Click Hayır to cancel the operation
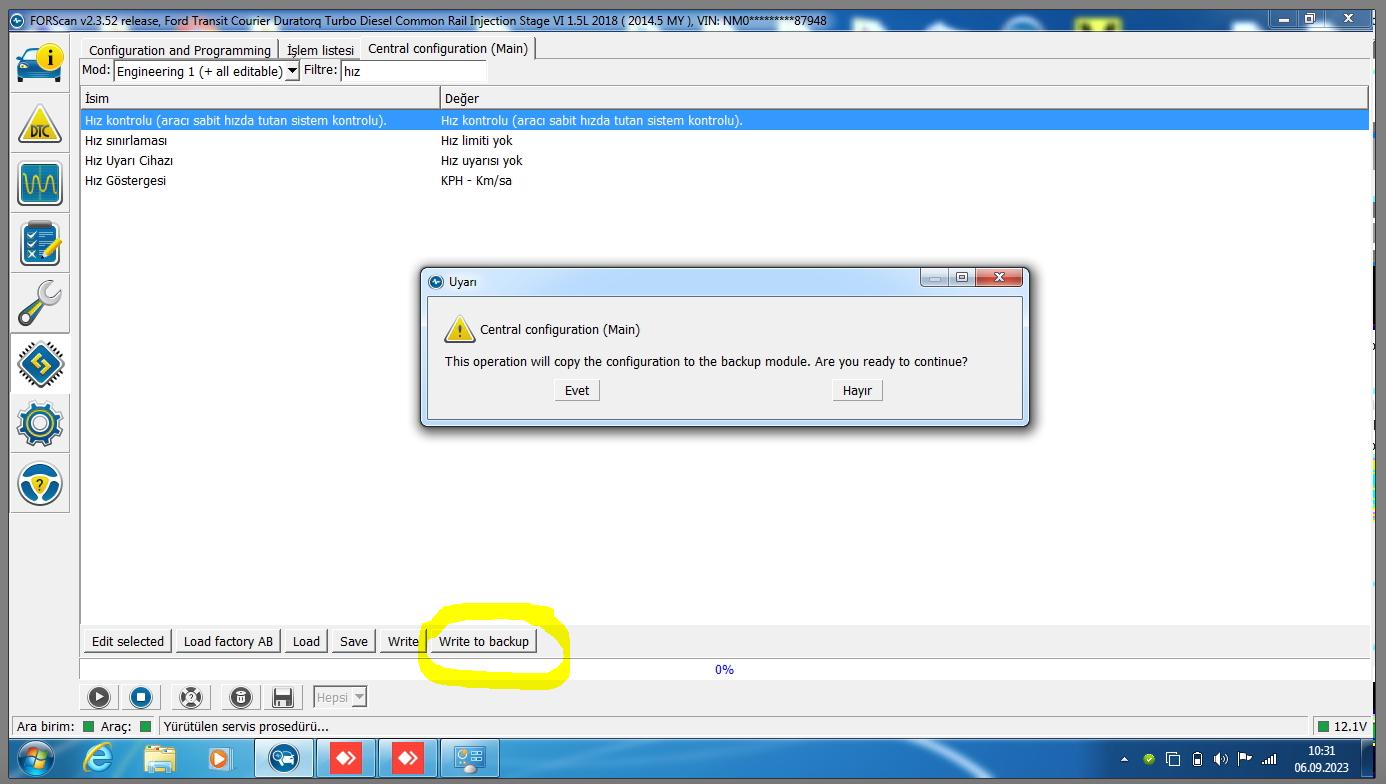This screenshot has width=1386, height=784. pos(857,391)
